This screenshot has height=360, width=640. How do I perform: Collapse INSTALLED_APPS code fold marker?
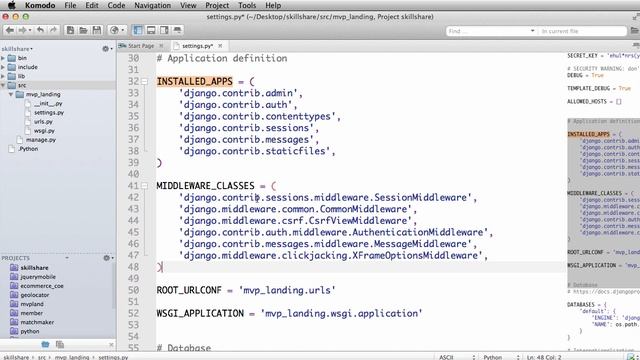(x=144, y=82)
